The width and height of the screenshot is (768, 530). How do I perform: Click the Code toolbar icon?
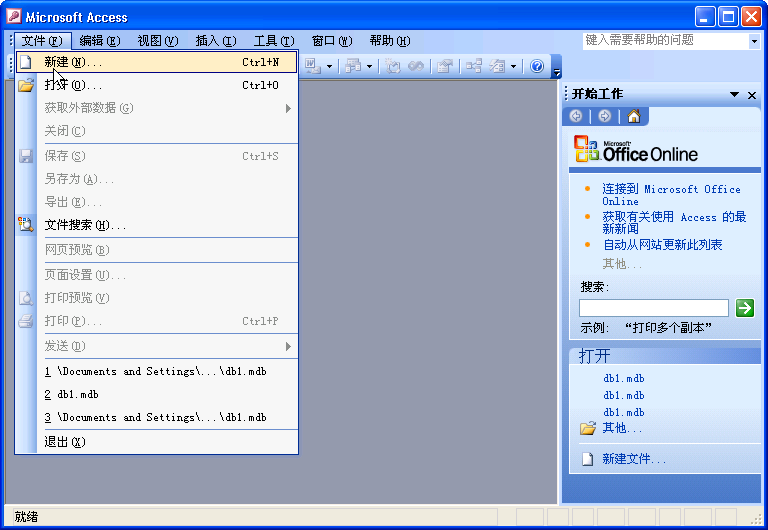(392, 66)
